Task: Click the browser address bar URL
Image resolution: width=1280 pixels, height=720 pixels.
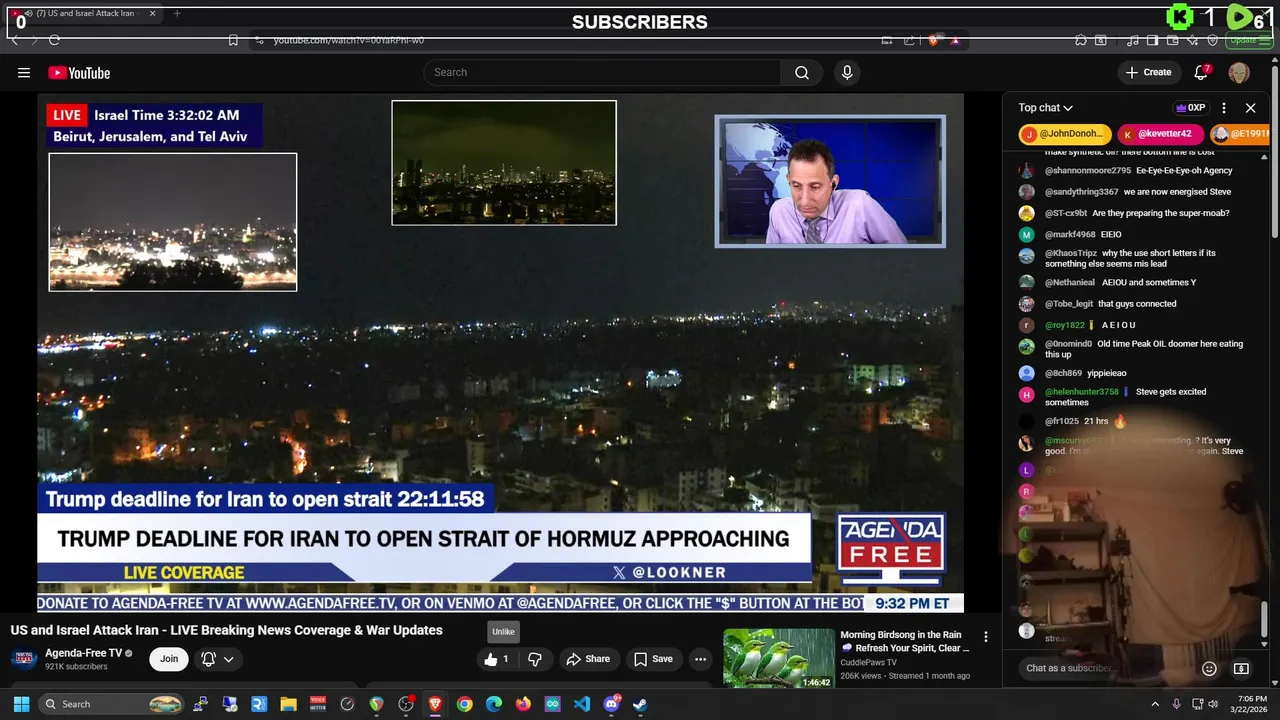Action: [349, 40]
